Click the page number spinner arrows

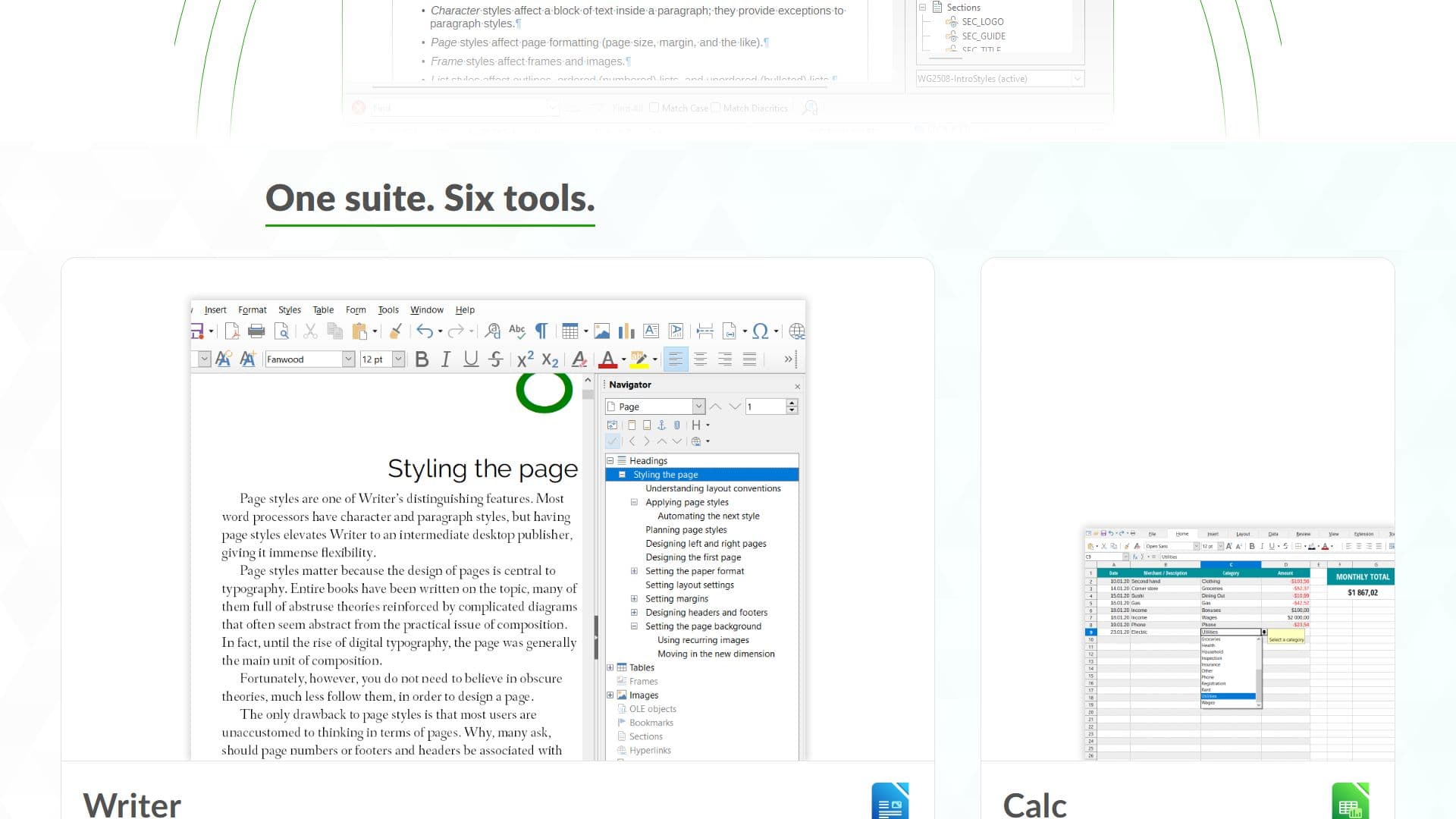[x=792, y=406]
